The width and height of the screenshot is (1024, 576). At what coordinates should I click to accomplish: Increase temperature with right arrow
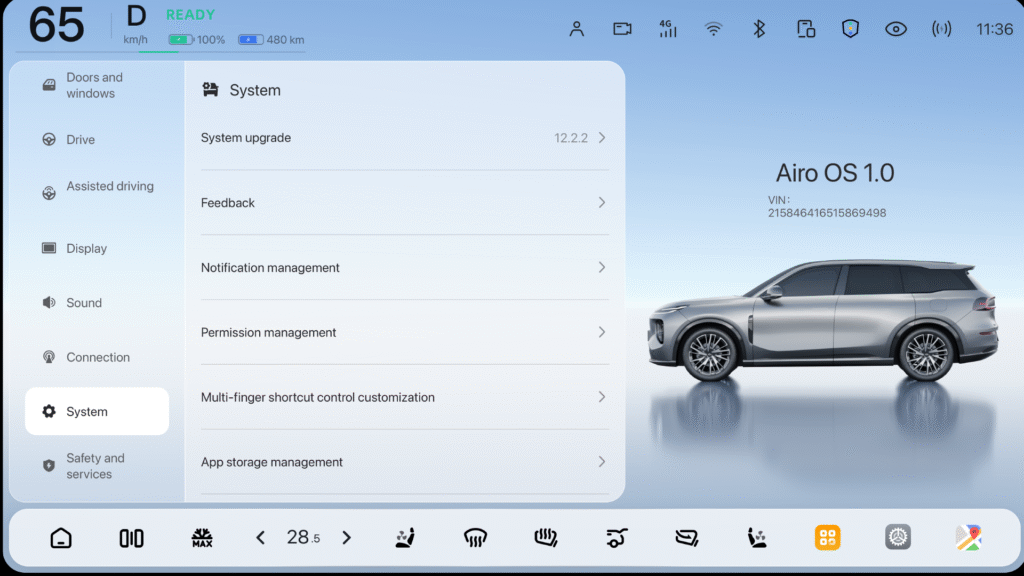[x=347, y=537]
